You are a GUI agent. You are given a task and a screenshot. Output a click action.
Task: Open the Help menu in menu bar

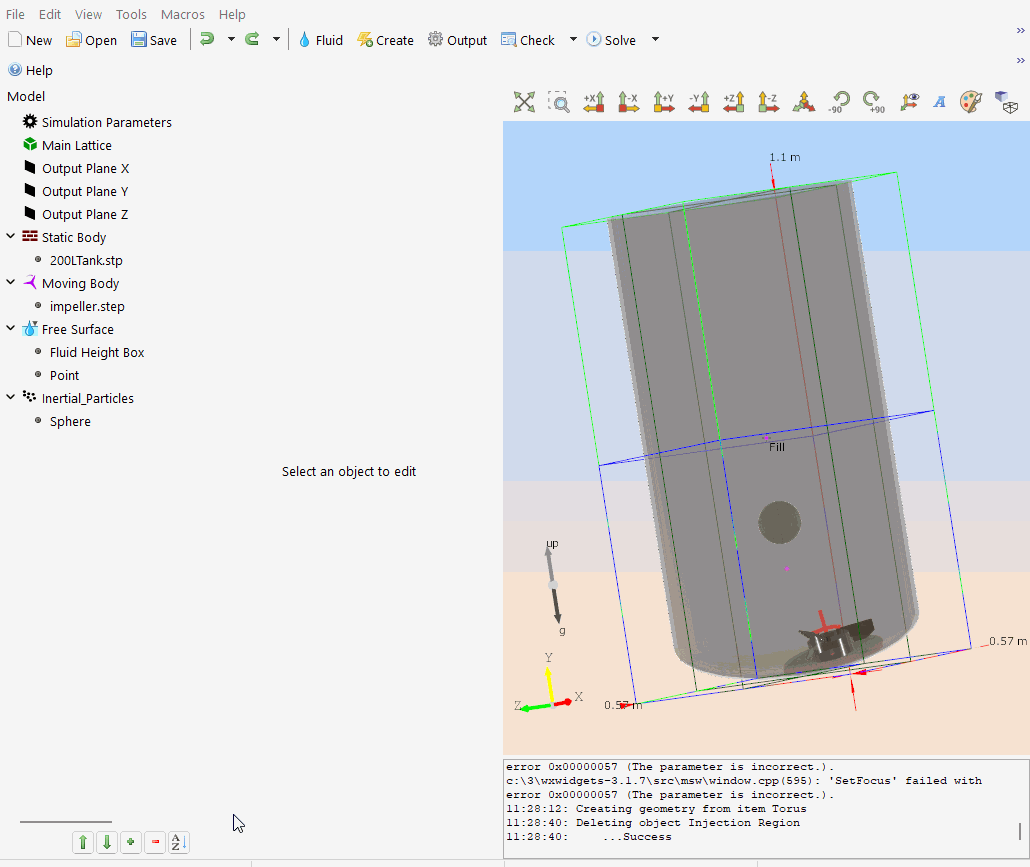click(x=232, y=14)
